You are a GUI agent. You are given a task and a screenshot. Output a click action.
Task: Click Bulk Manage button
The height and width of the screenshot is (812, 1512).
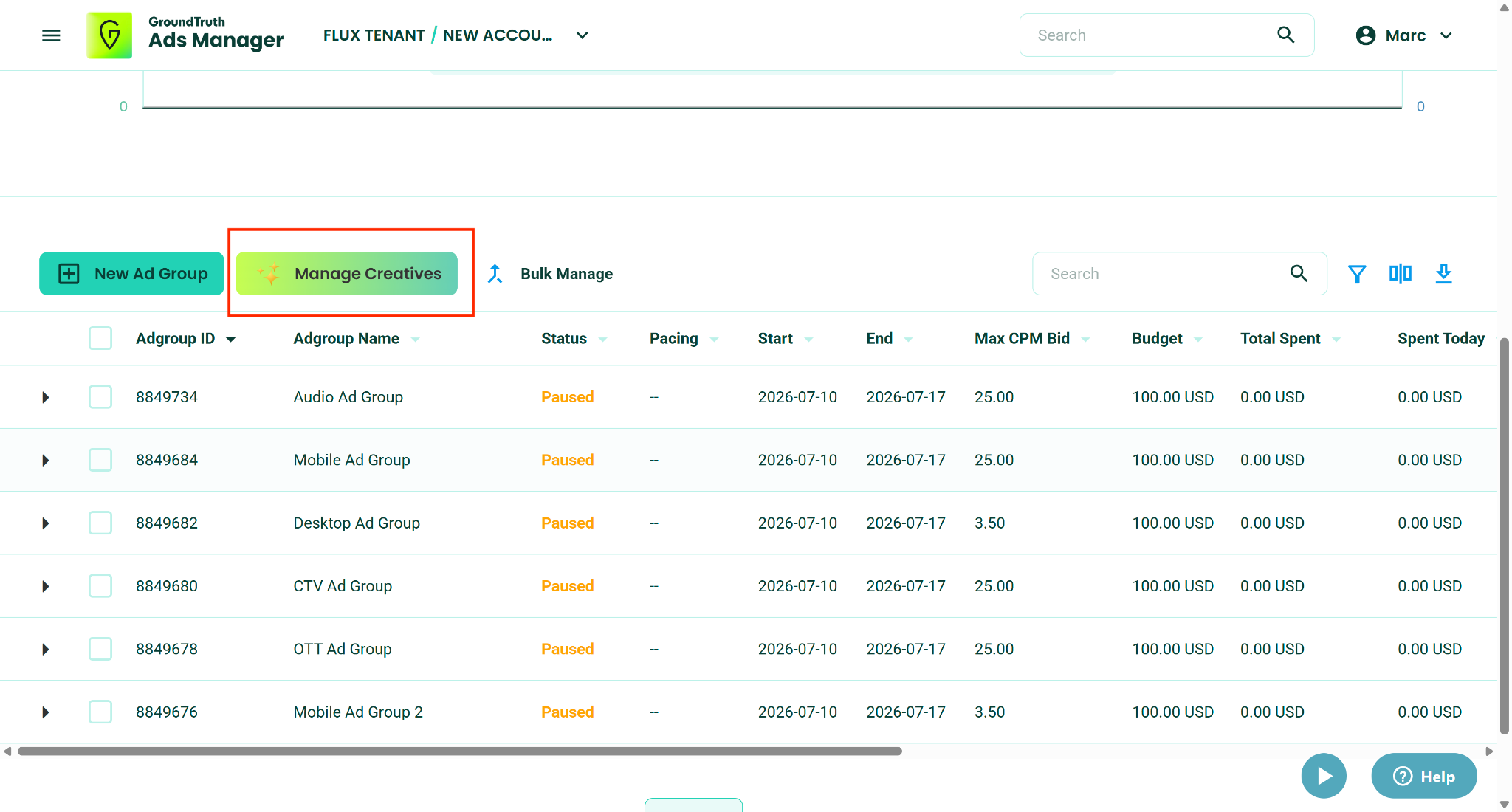tap(550, 274)
